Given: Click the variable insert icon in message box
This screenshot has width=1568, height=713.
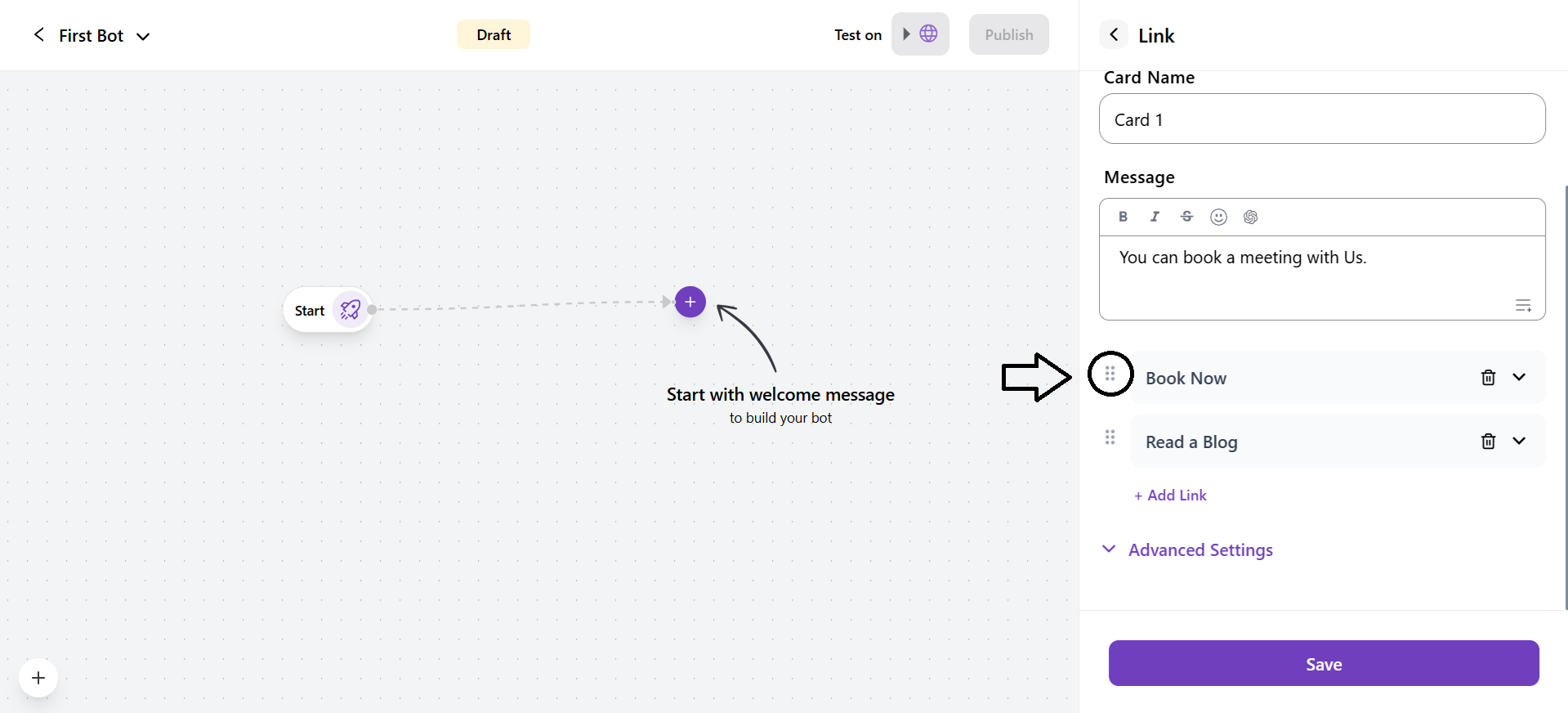Looking at the screenshot, I should (1523, 306).
